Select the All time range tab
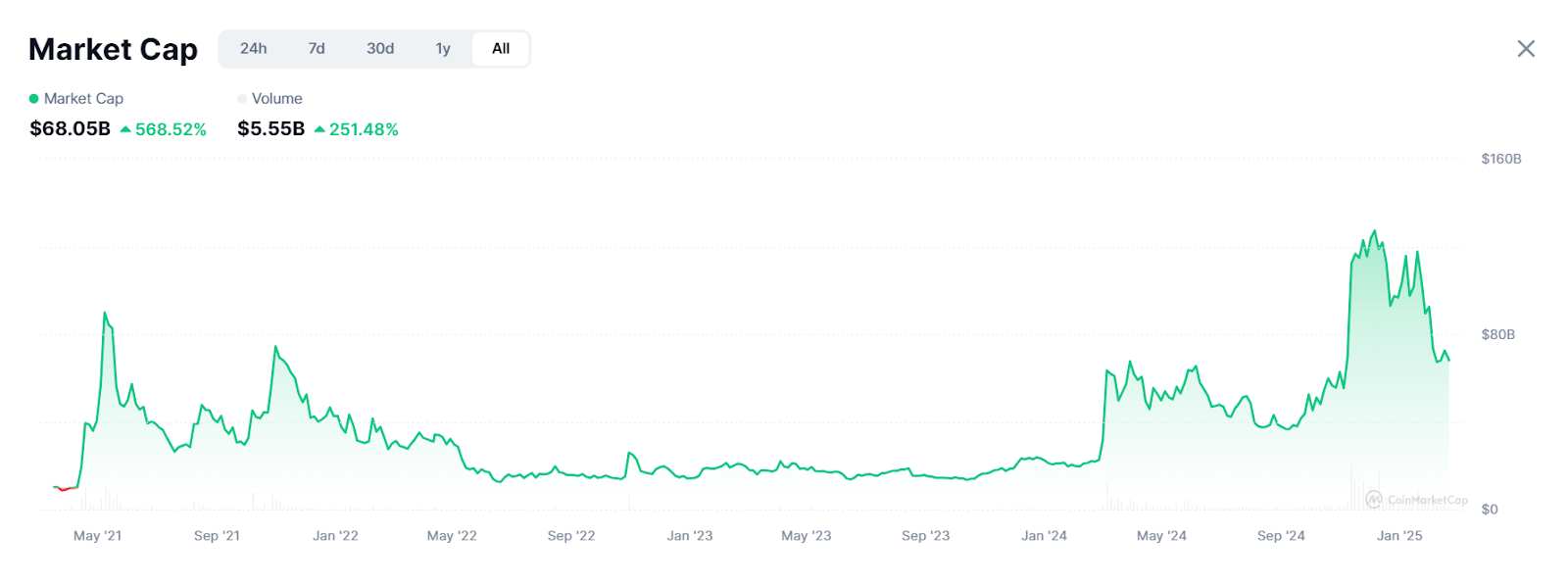This screenshot has width=1568, height=586. (501, 49)
